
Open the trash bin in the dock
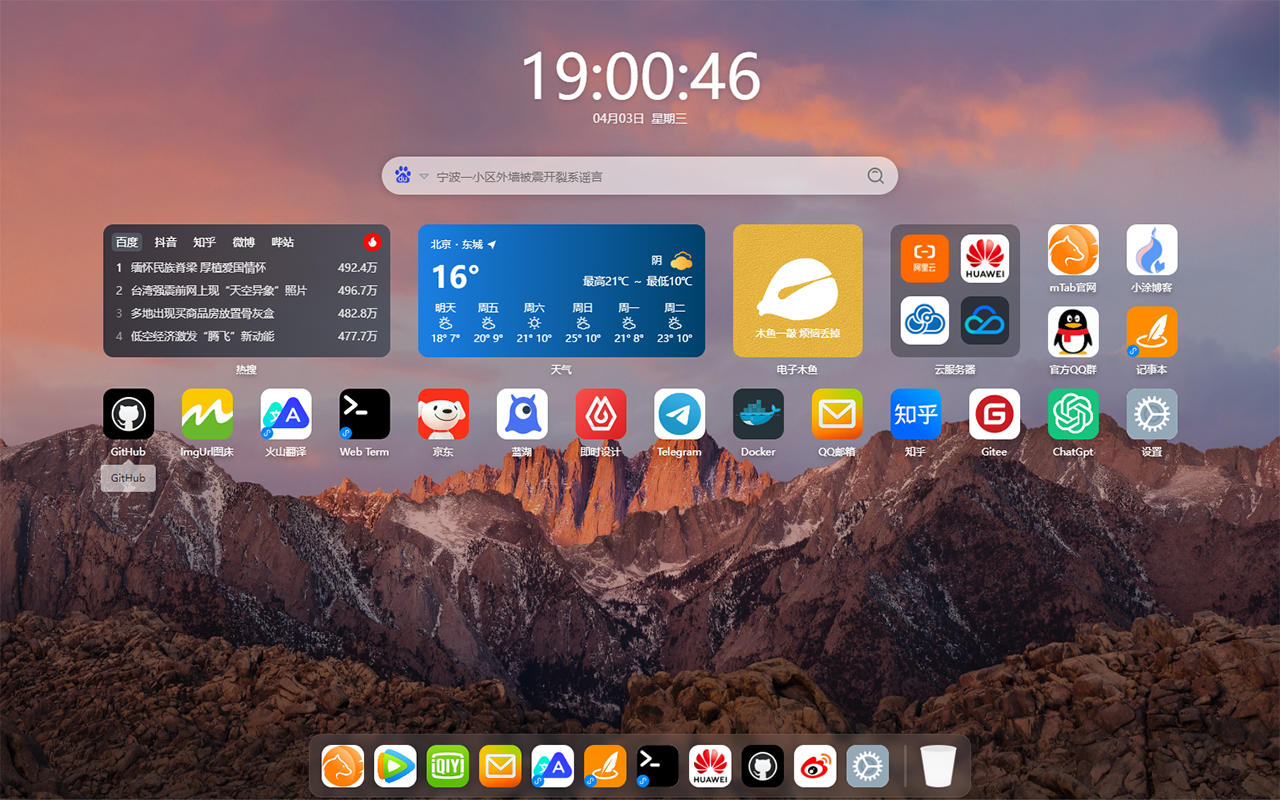click(x=938, y=766)
